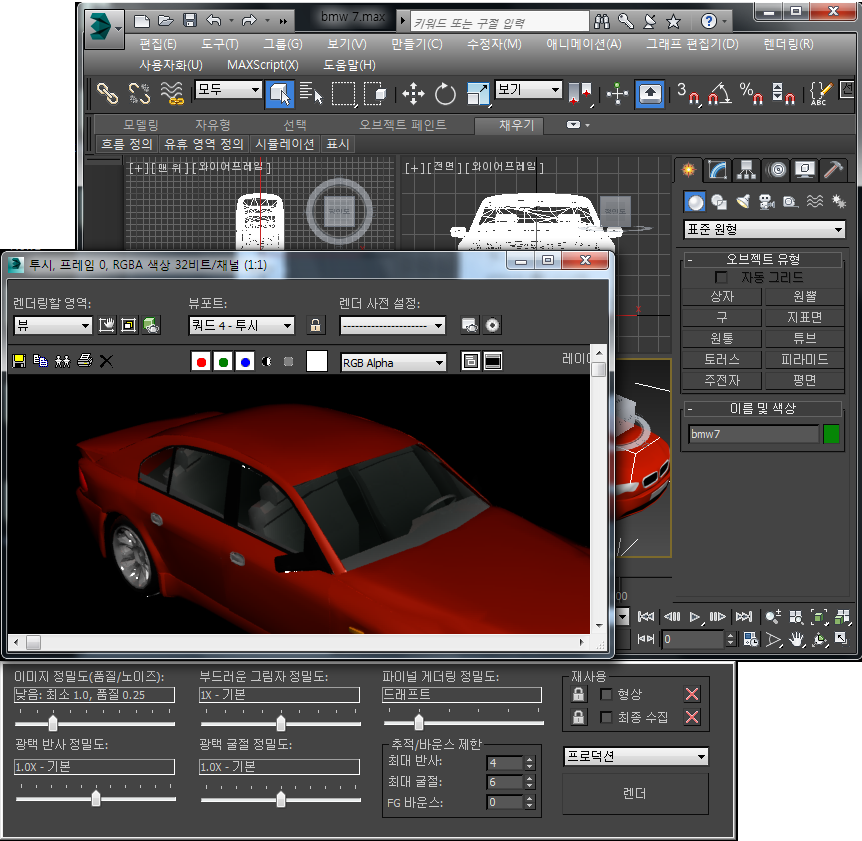This screenshot has width=862, height=841.
Task: Check the 형상 reuse checkbox
Action: [x=605, y=694]
